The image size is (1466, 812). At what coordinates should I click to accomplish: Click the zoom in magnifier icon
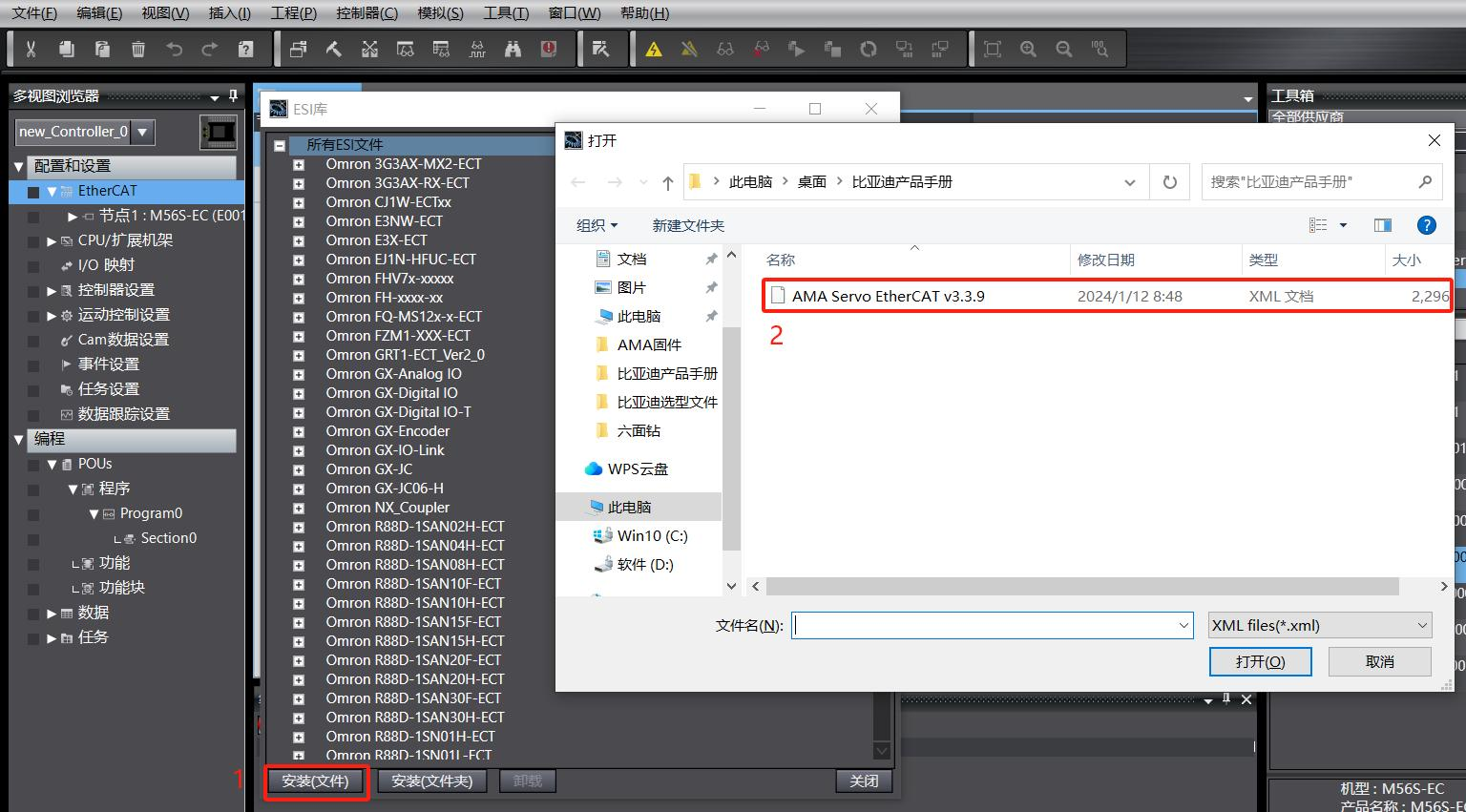1028,49
